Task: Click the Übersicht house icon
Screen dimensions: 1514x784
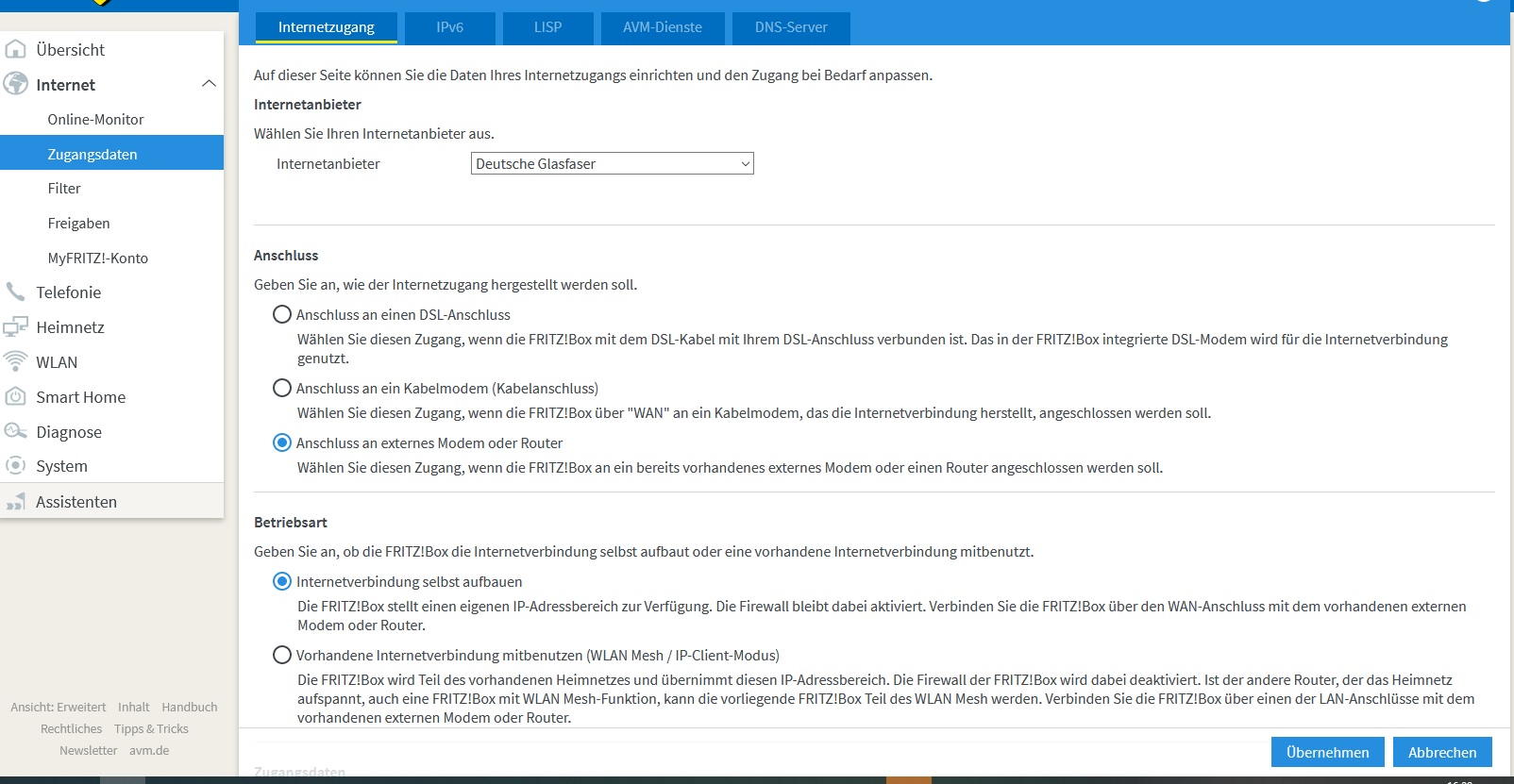Action: click(x=16, y=49)
